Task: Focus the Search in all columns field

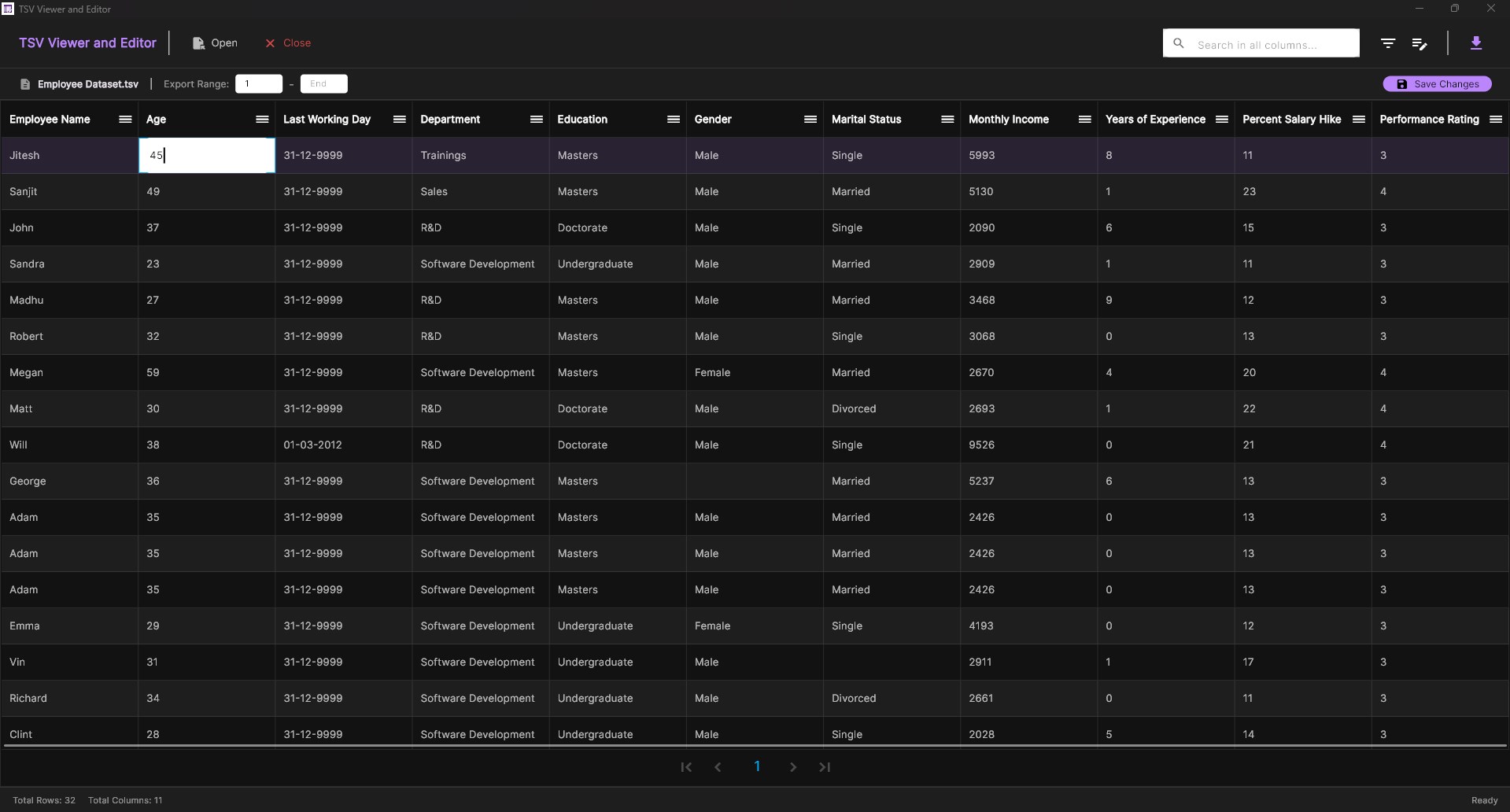Action: point(1261,43)
